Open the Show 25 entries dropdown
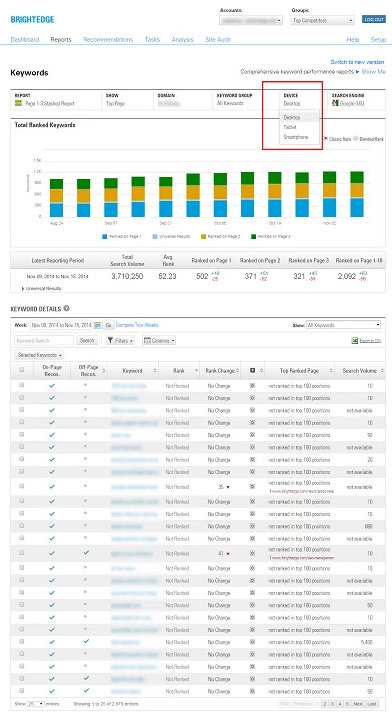 [x=35, y=703]
